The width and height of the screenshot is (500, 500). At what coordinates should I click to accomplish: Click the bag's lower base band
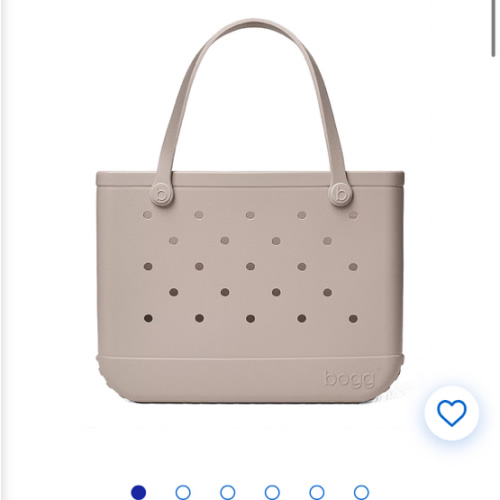(x=250, y=379)
